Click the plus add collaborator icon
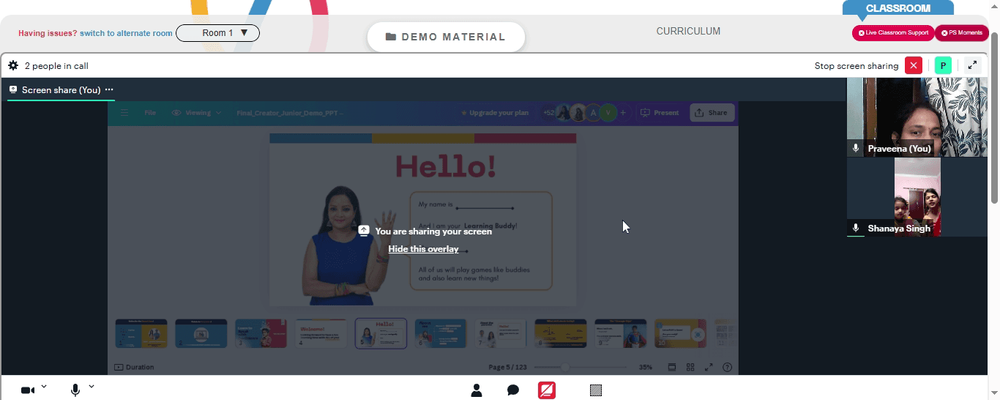This screenshot has height=400, width=1000. 623,113
